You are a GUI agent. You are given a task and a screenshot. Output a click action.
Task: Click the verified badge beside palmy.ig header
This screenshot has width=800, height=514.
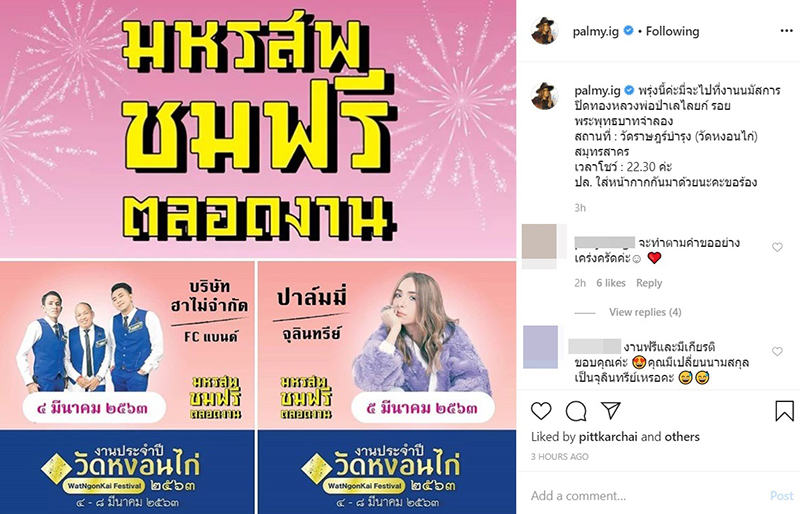(x=629, y=31)
